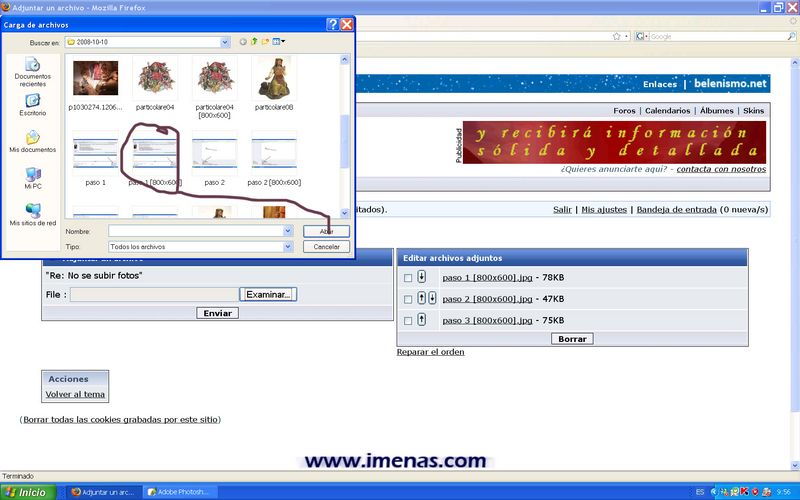
Task: Expand the Nombre filename dropdown
Action: click(287, 231)
